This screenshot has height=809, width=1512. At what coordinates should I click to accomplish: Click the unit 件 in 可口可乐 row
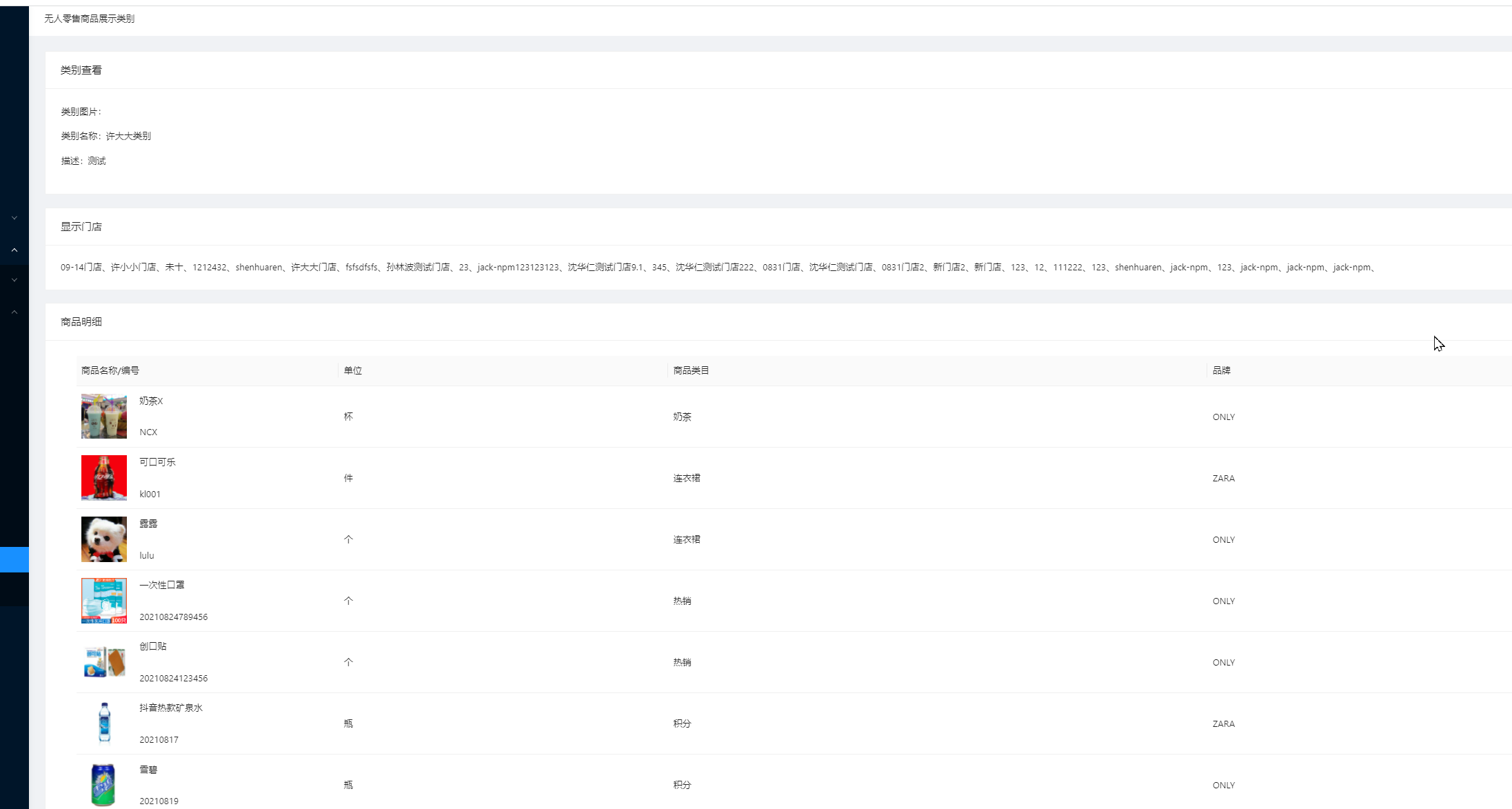[x=348, y=478]
